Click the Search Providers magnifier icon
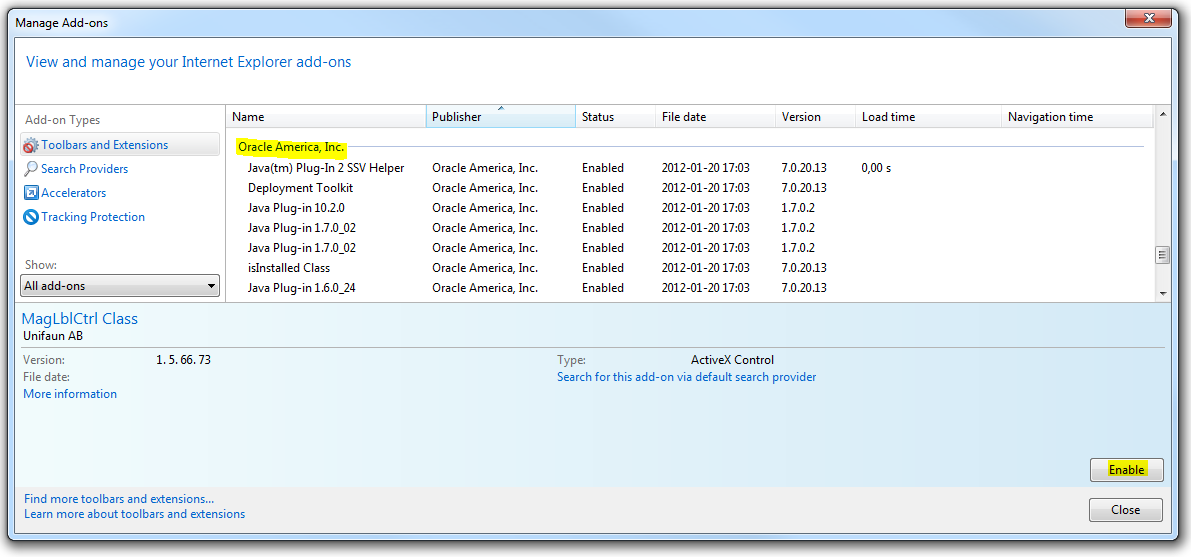Image resolution: width=1191 pixels, height=557 pixels. [30, 169]
